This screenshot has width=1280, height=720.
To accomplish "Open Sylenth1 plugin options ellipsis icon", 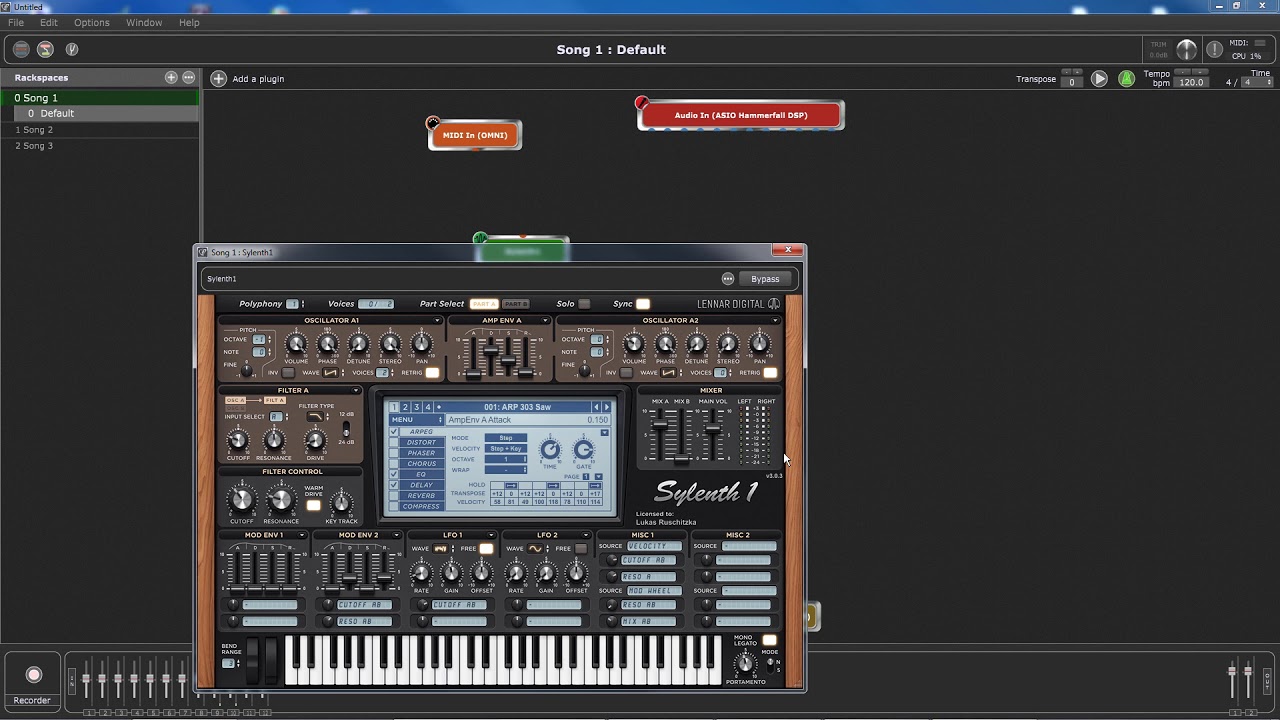I will tap(728, 279).
